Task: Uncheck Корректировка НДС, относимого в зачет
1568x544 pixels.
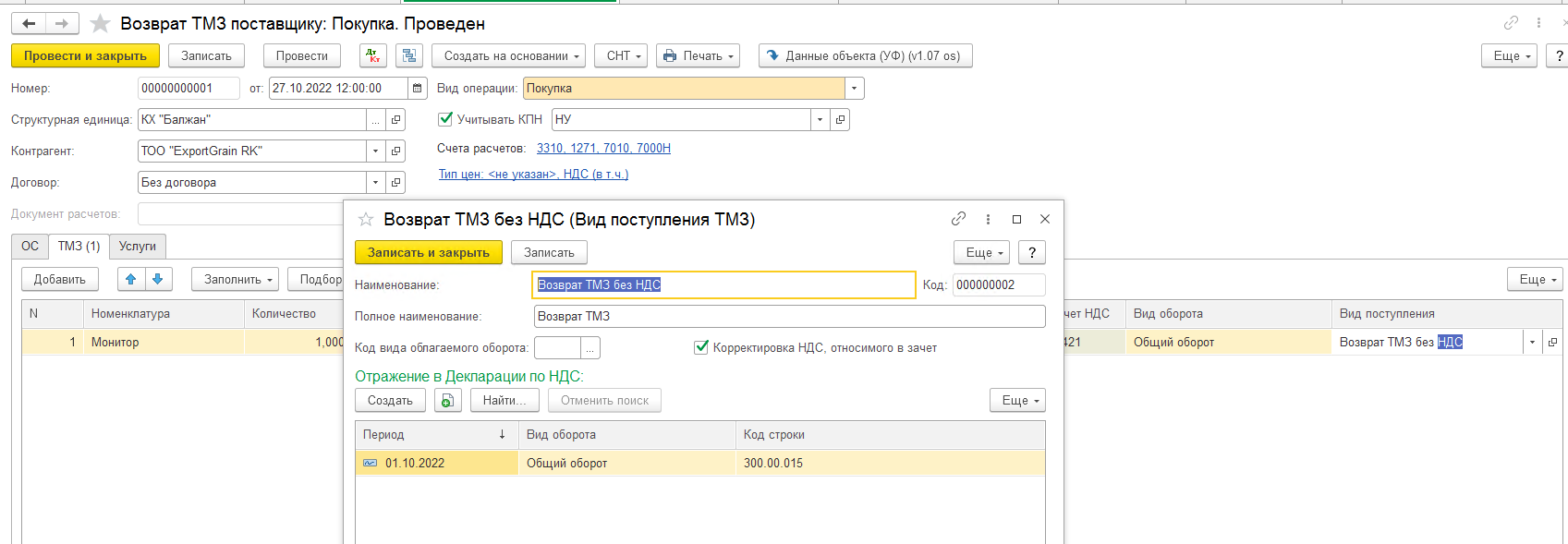Action: coord(701,347)
